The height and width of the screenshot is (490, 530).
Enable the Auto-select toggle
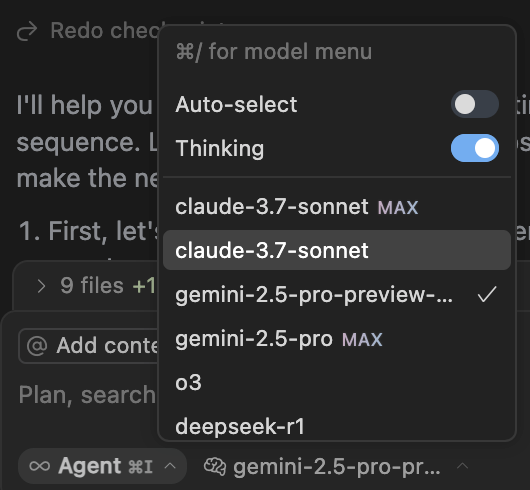[475, 104]
